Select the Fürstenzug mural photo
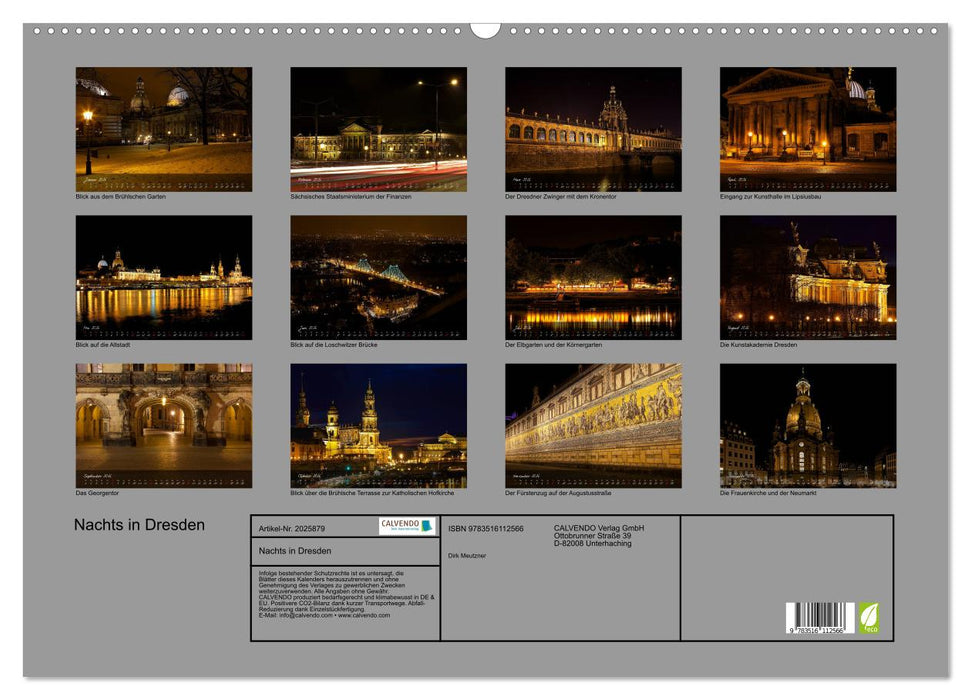The image size is (971, 700). click(588, 430)
